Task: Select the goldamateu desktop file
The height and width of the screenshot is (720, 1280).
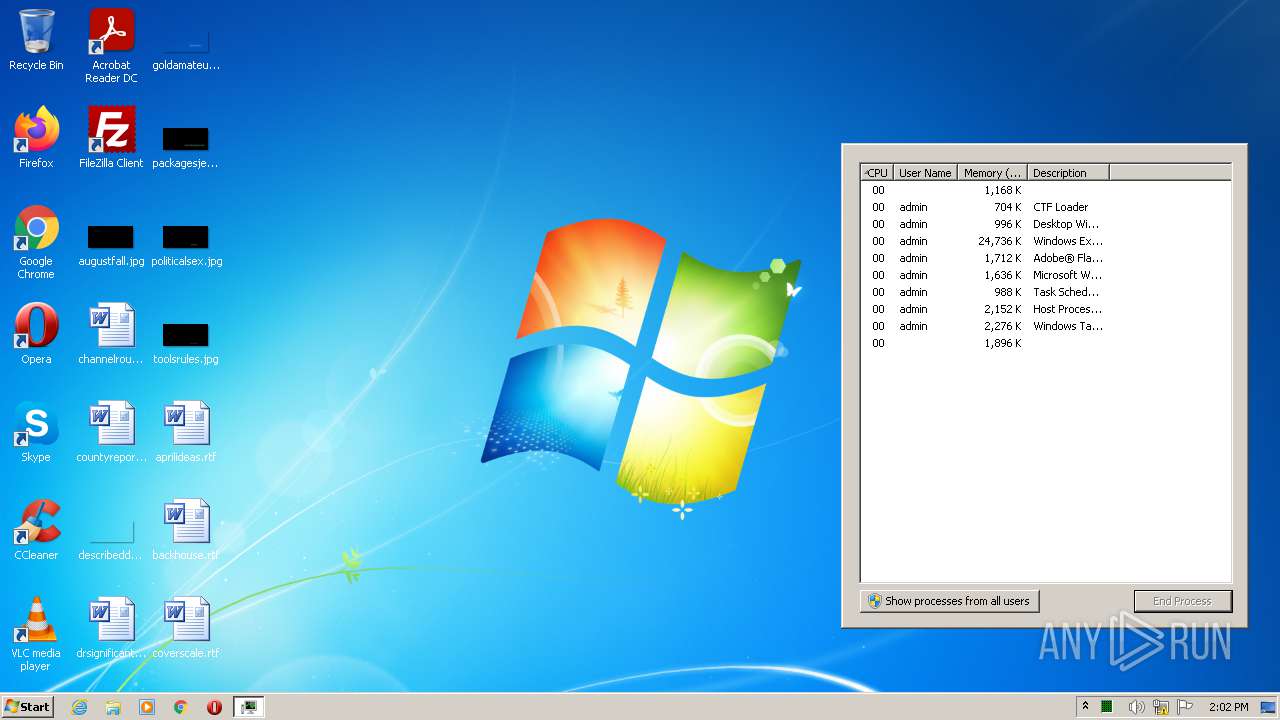Action: tap(186, 45)
